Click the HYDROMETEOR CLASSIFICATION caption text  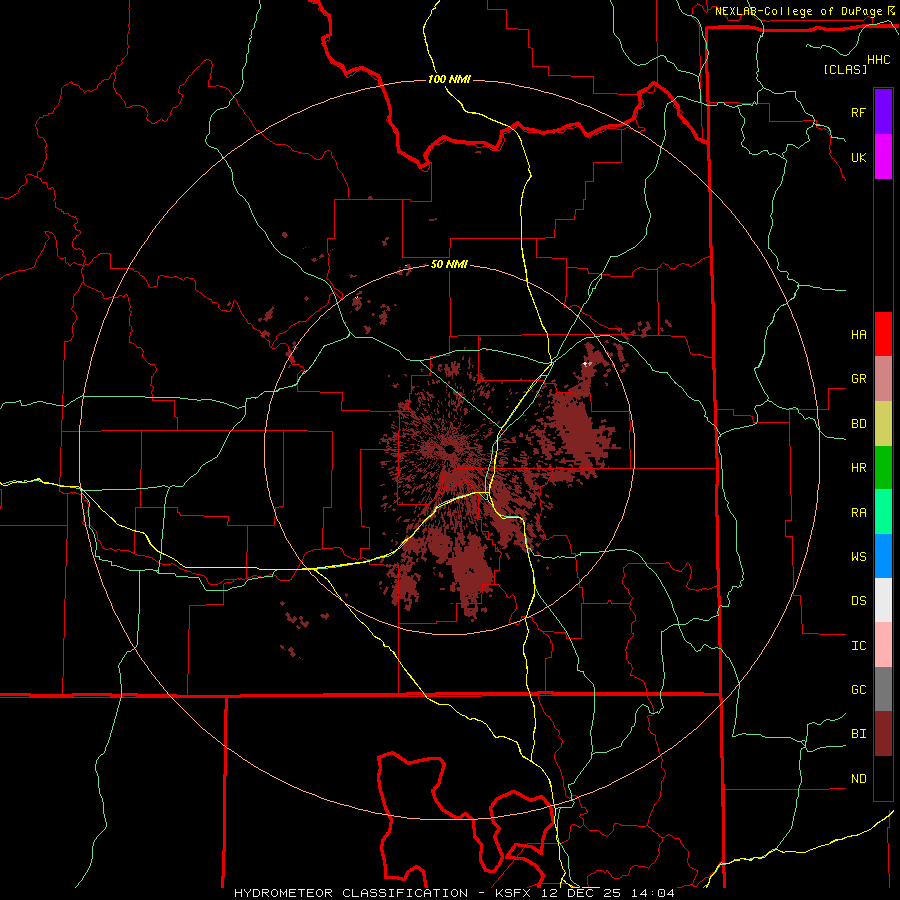(351, 893)
